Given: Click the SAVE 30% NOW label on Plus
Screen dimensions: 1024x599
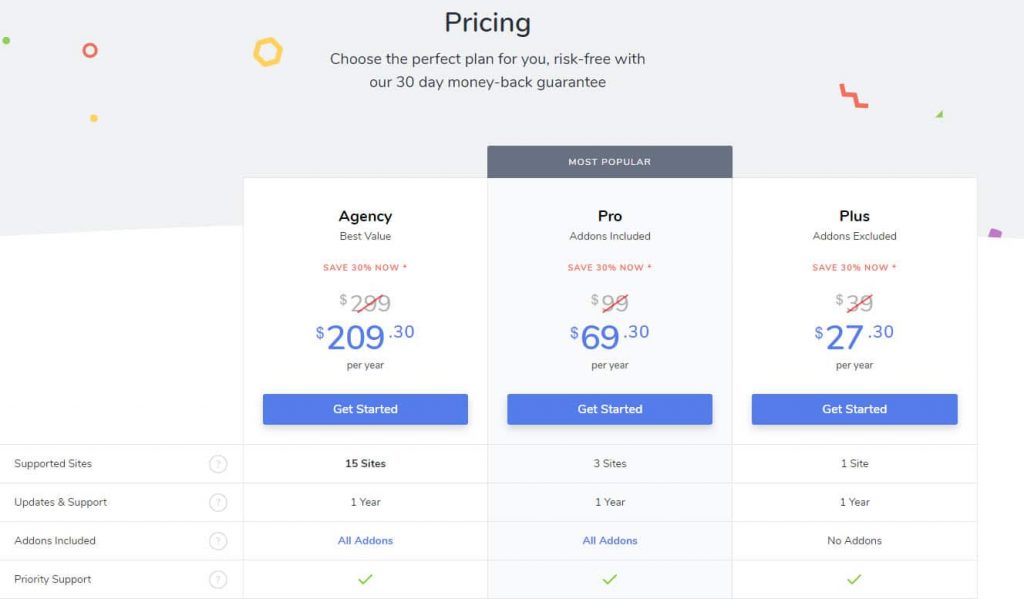Looking at the screenshot, I should [854, 267].
